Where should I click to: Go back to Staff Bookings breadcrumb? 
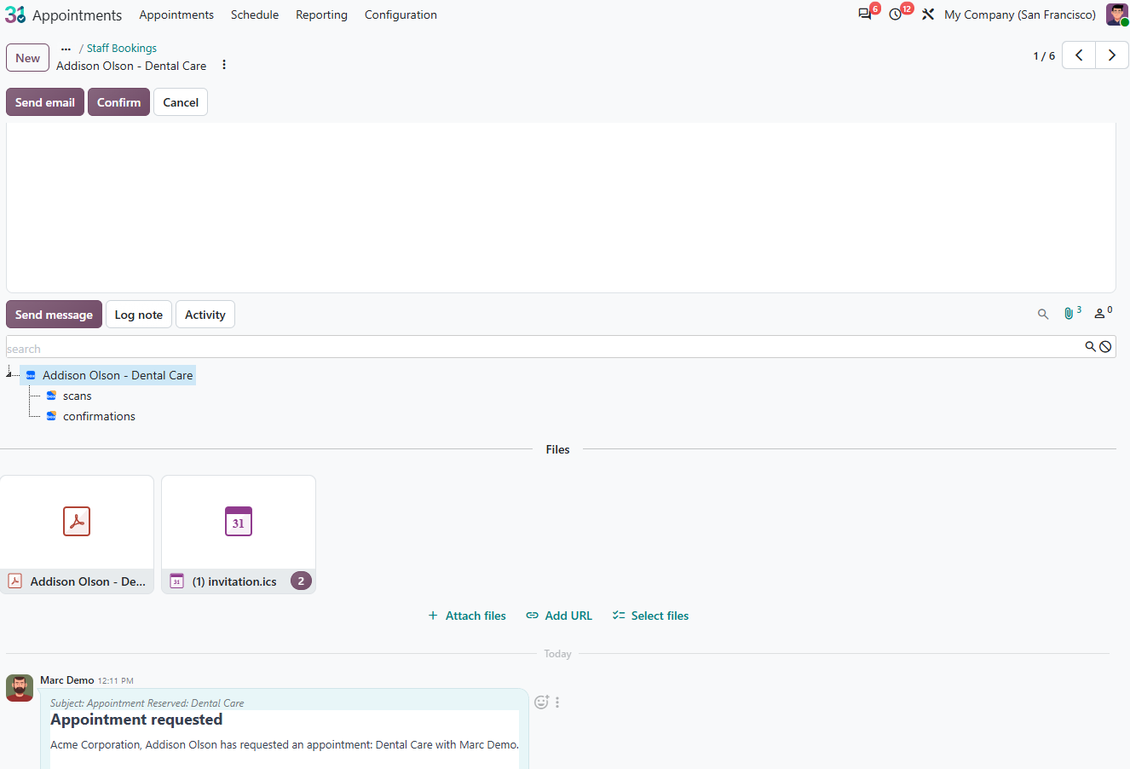tap(122, 48)
